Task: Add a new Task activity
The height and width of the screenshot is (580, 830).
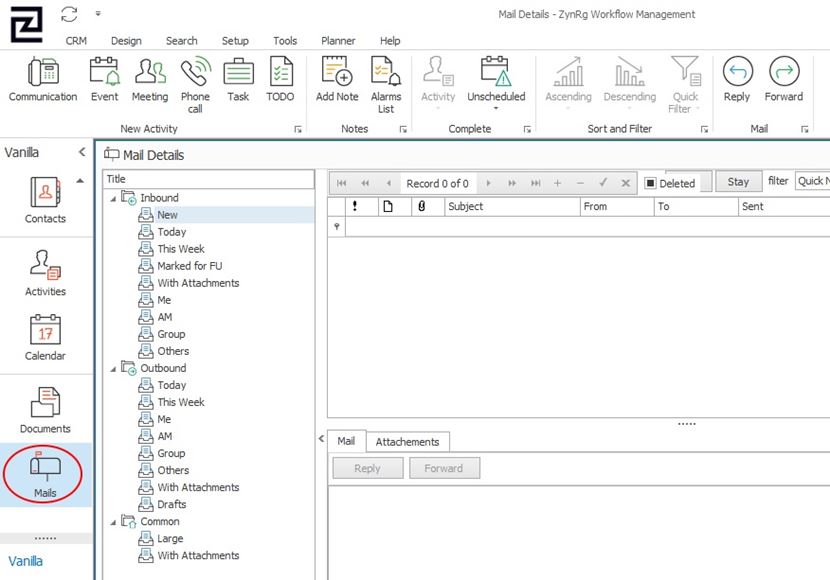Action: pos(238,79)
